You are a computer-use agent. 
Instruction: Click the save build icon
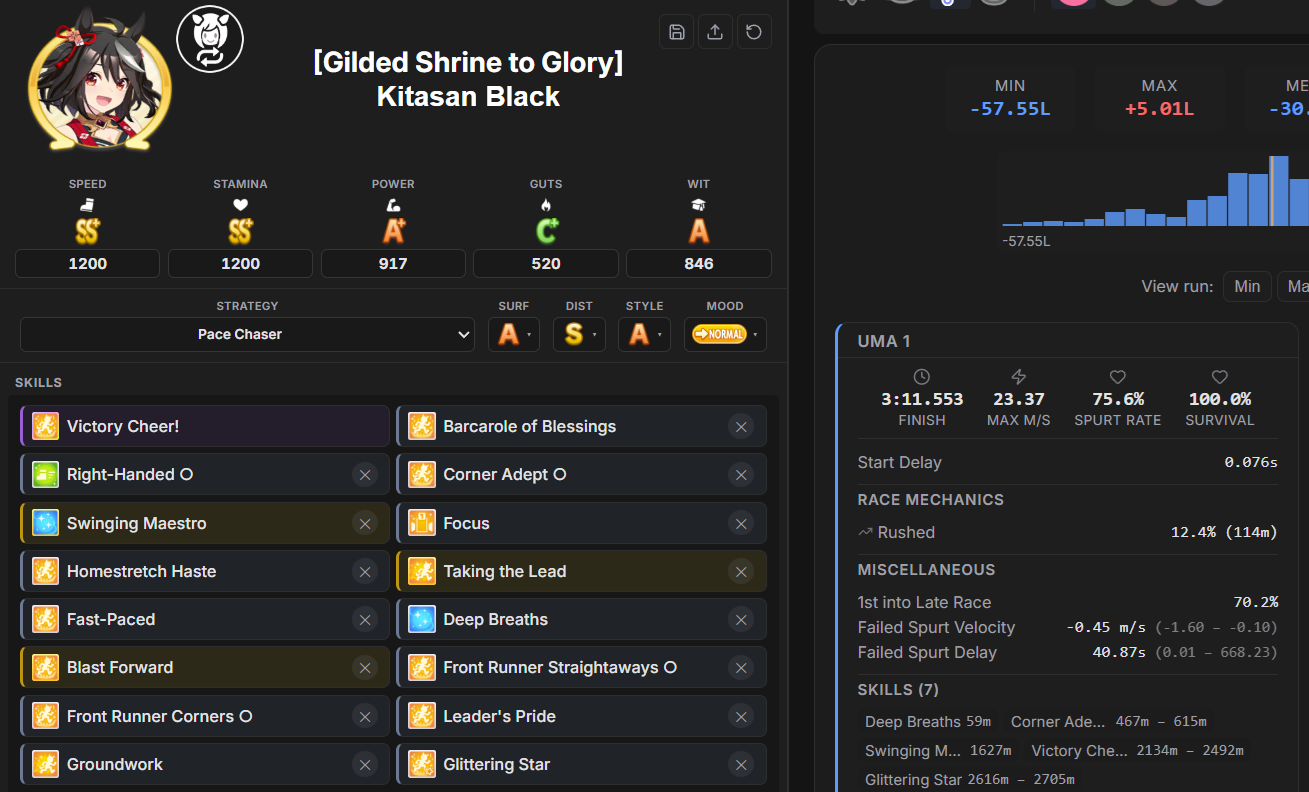coord(677,32)
